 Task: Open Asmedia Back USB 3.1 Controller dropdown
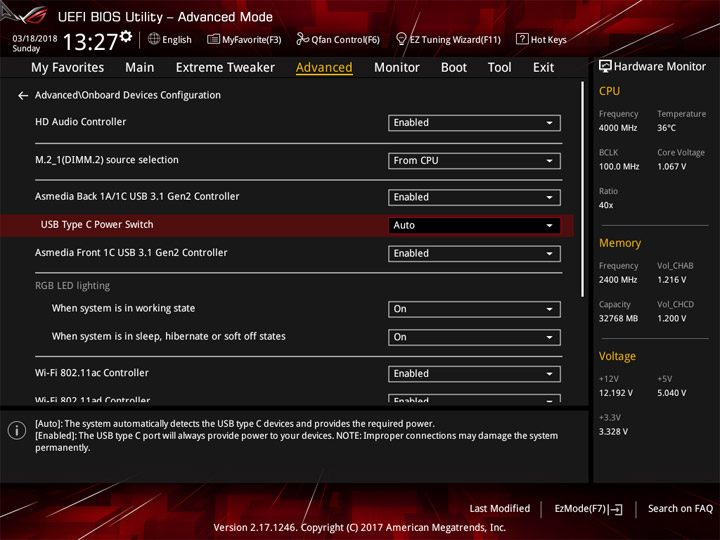point(474,197)
